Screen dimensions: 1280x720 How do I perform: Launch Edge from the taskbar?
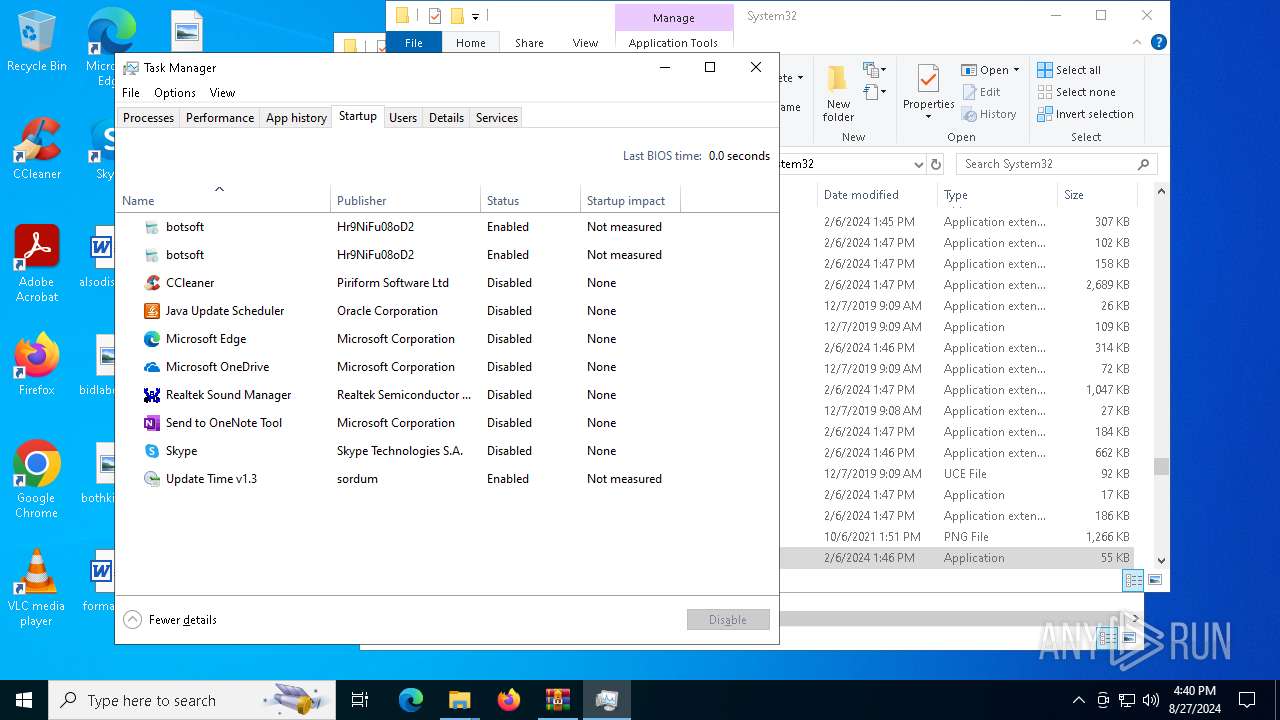click(x=411, y=700)
